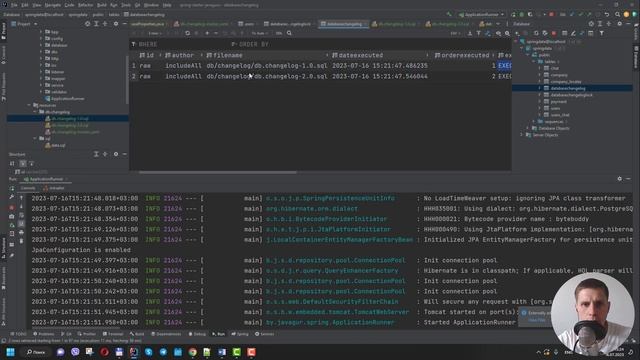Delete row with the minus icon in grid toolbar
Screen dimensions: 640x360
tap(216, 33)
